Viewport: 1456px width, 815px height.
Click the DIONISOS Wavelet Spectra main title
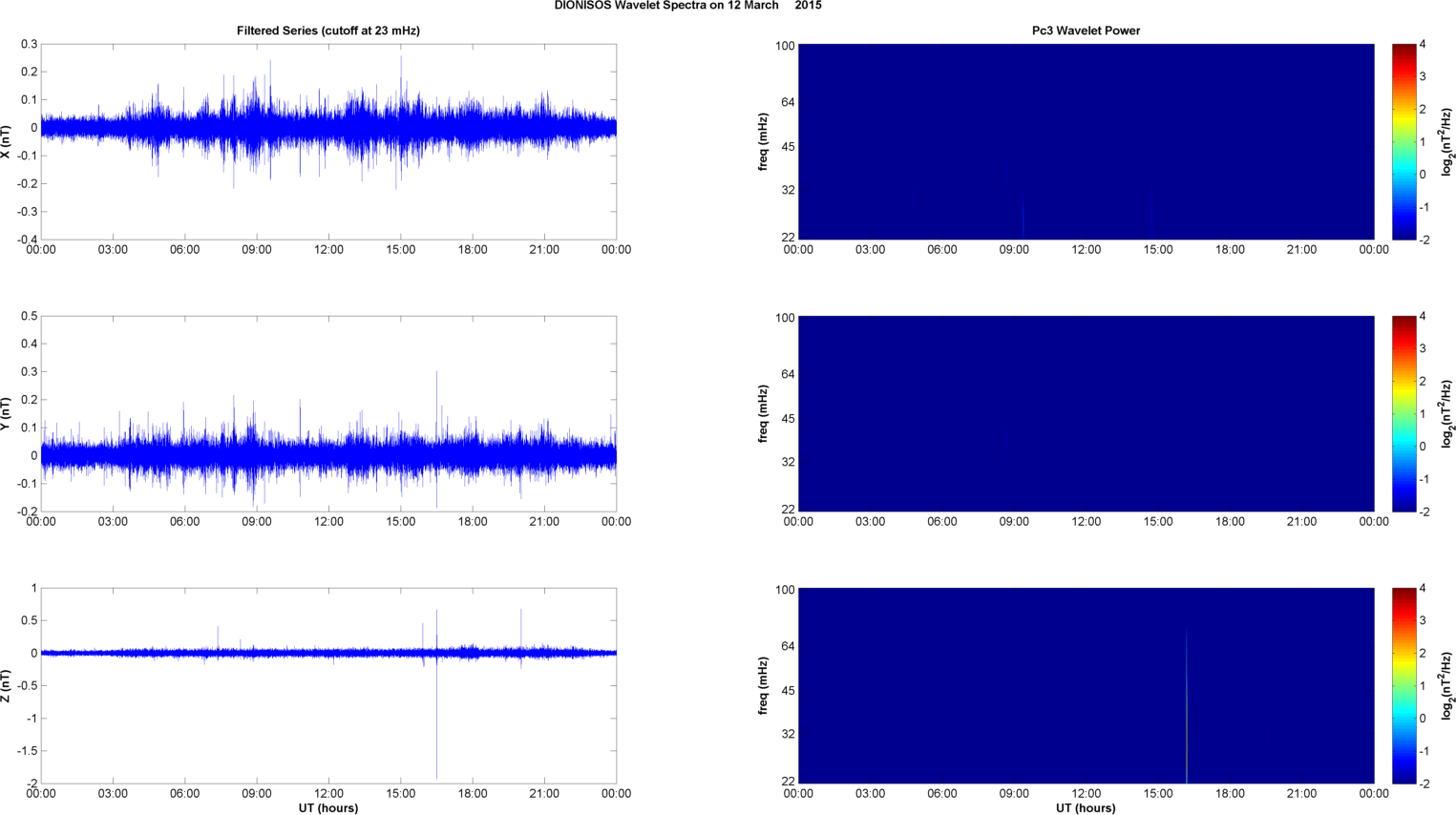[687, 6]
